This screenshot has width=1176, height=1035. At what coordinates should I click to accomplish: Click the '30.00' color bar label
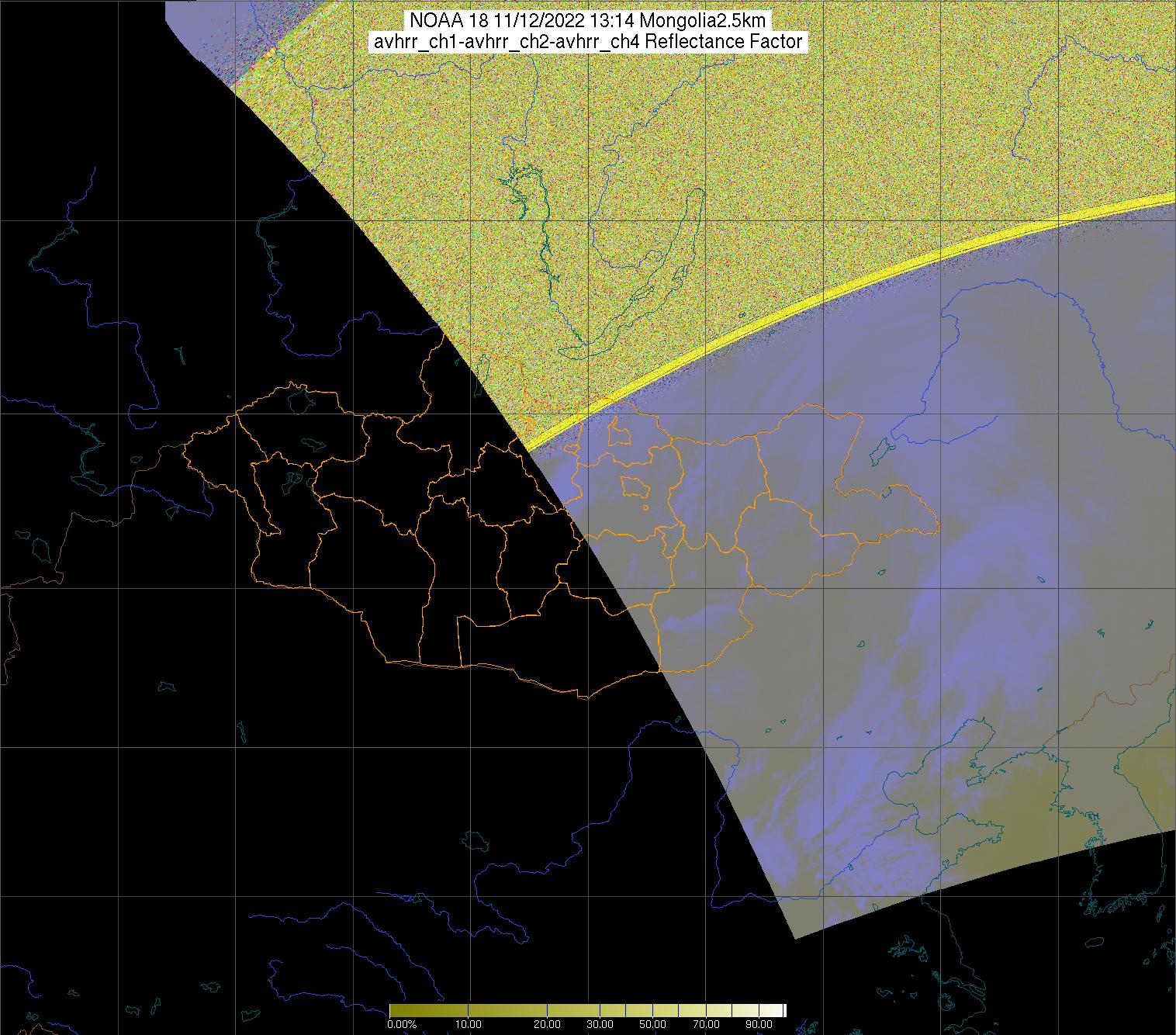click(600, 1024)
